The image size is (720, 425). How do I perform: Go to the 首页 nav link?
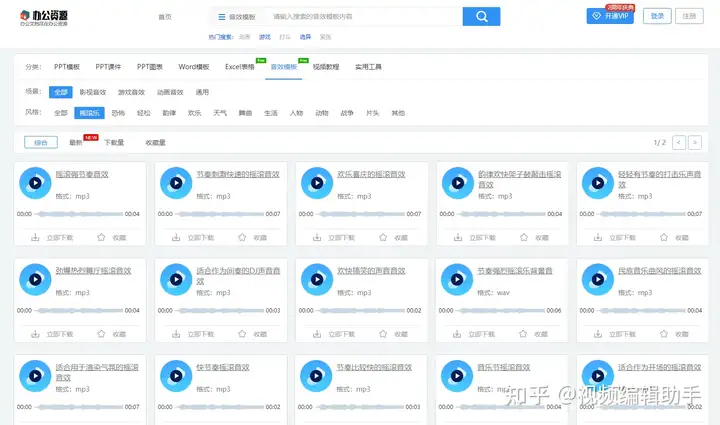pyautogui.click(x=165, y=17)
